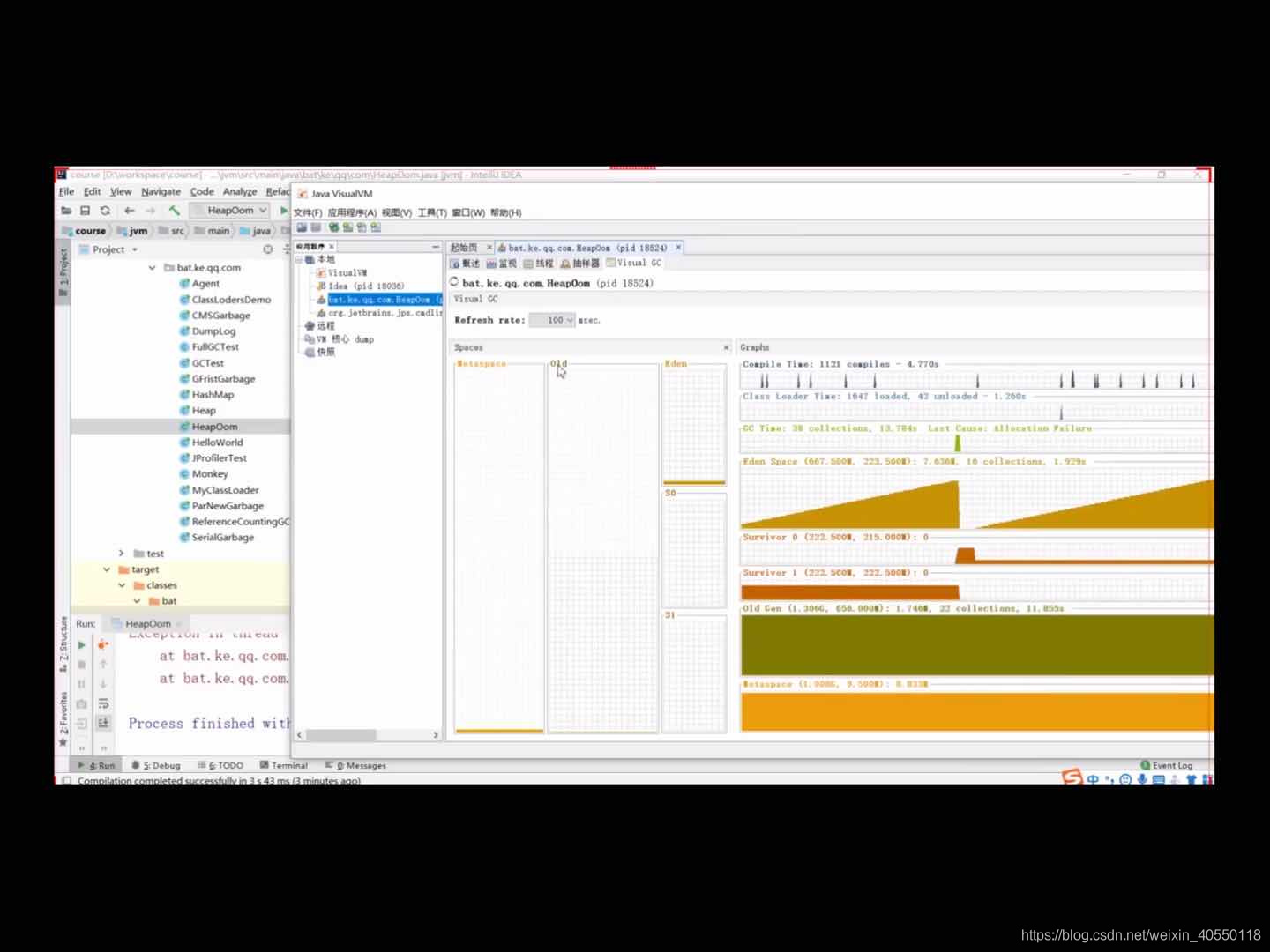Open the File menu in IntelliJ
Viewport: 1270px width, 952px height.
click(66, 191)
